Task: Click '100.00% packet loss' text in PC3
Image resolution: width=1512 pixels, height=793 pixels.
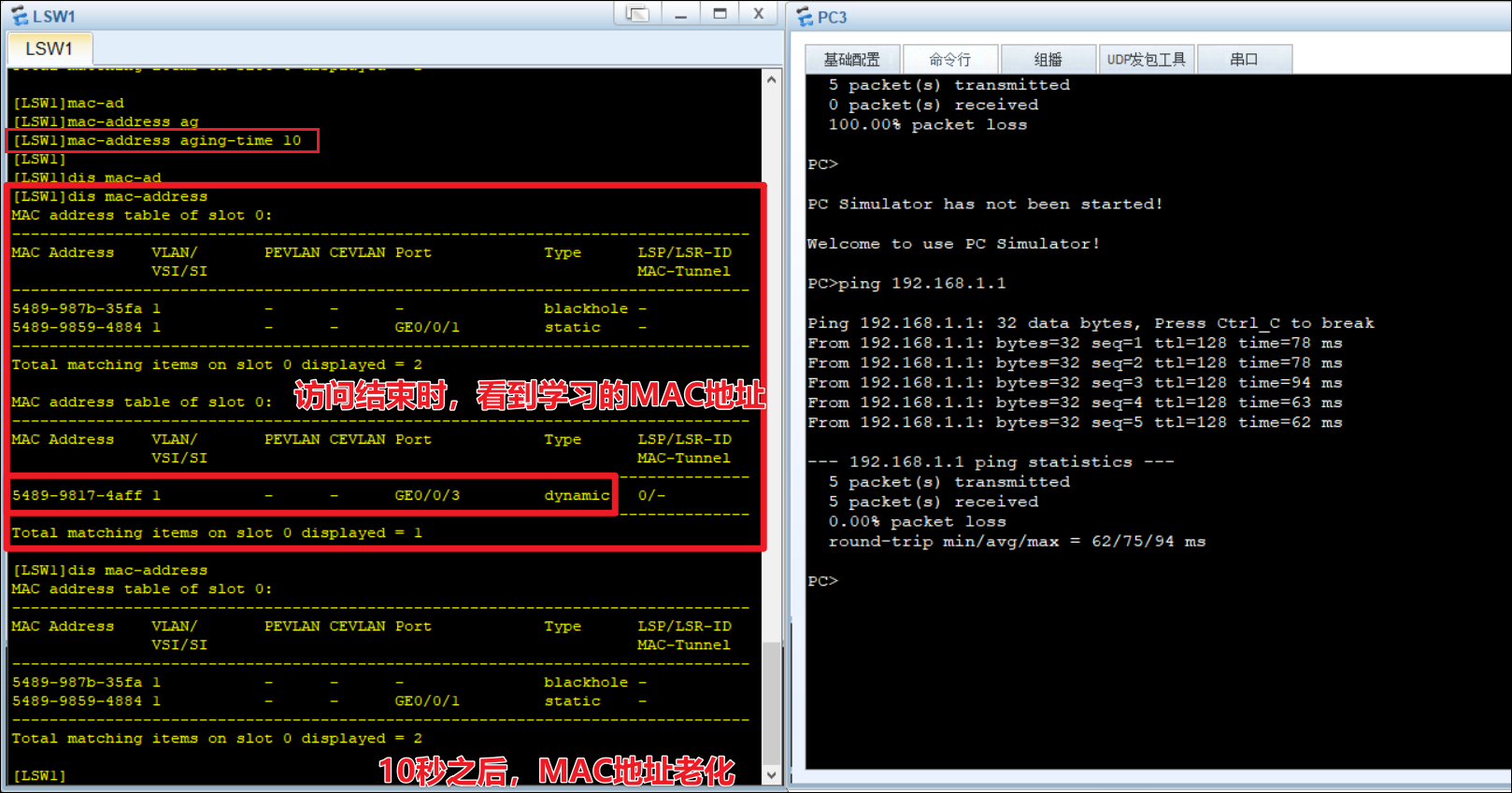Action: [927, 124]
